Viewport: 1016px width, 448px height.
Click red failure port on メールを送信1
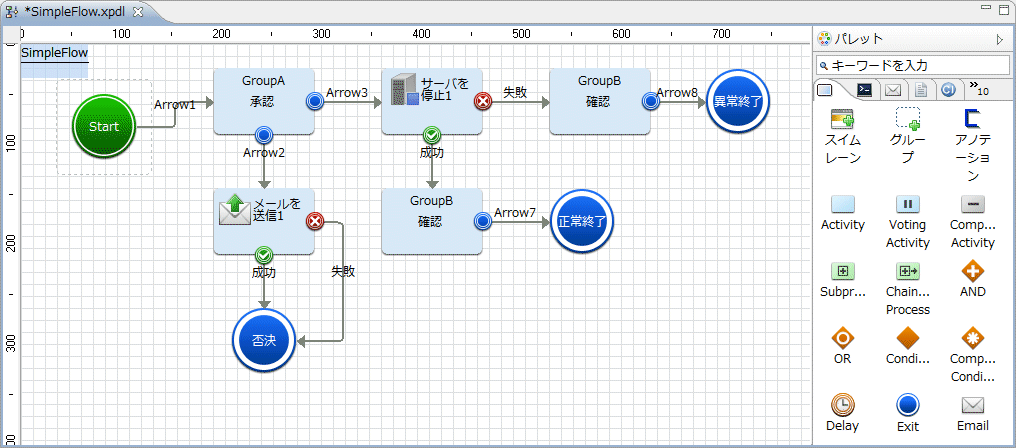pos(315,221)
